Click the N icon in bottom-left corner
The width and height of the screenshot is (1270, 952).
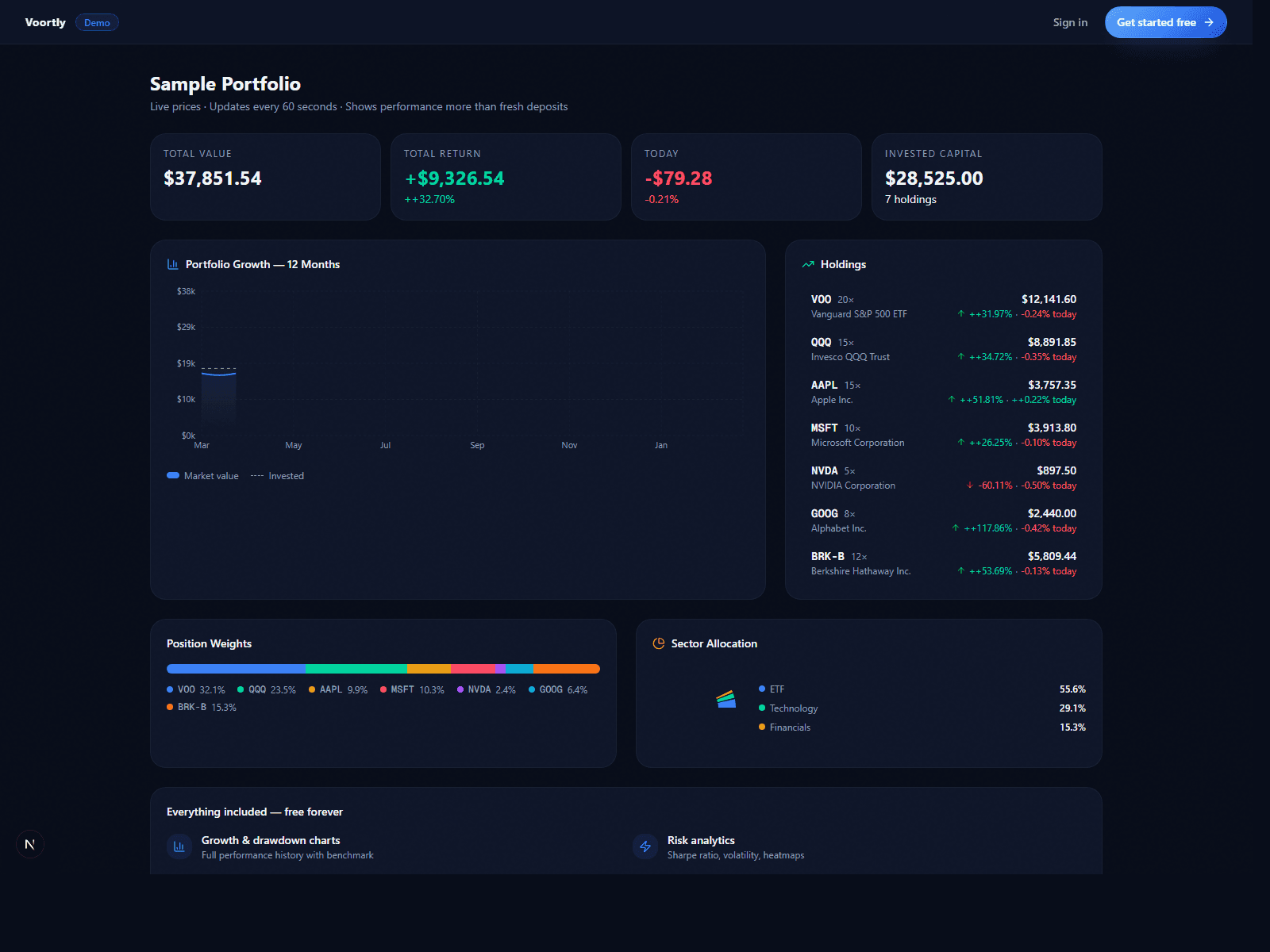click(30, 844)
